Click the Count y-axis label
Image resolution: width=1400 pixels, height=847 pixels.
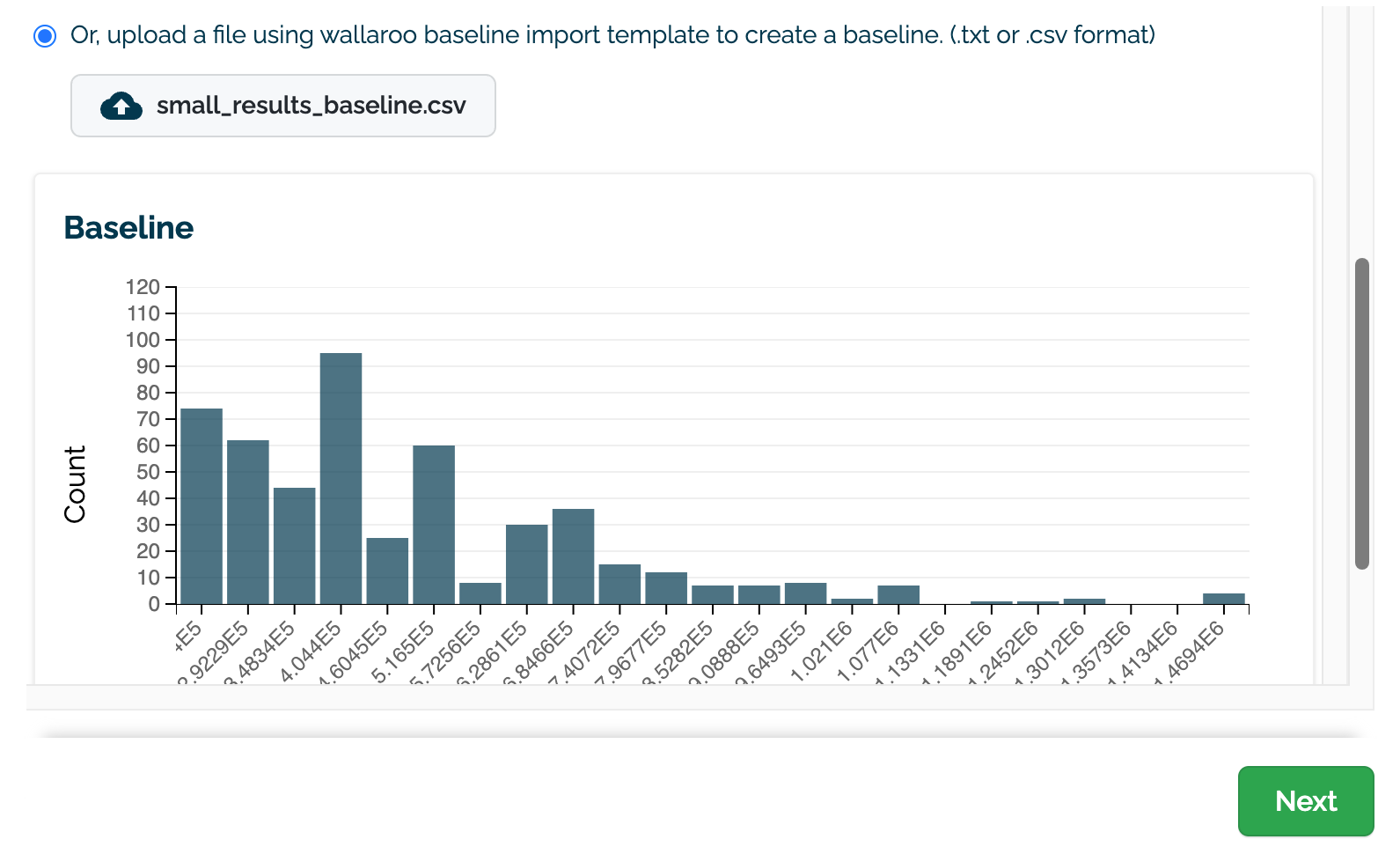pos(76,484)
